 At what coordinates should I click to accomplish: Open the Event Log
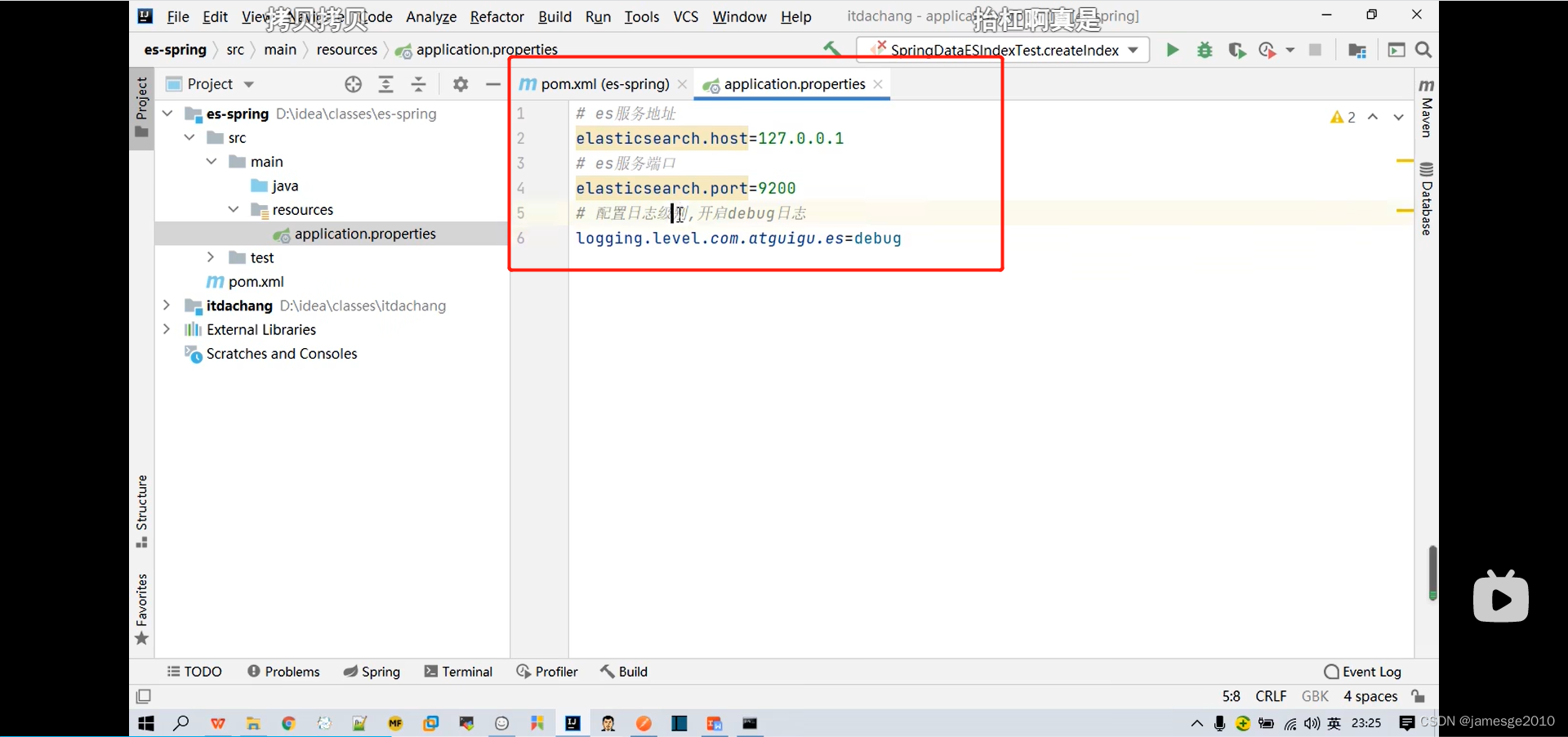pyautogui.click(x=1362, y=672)
